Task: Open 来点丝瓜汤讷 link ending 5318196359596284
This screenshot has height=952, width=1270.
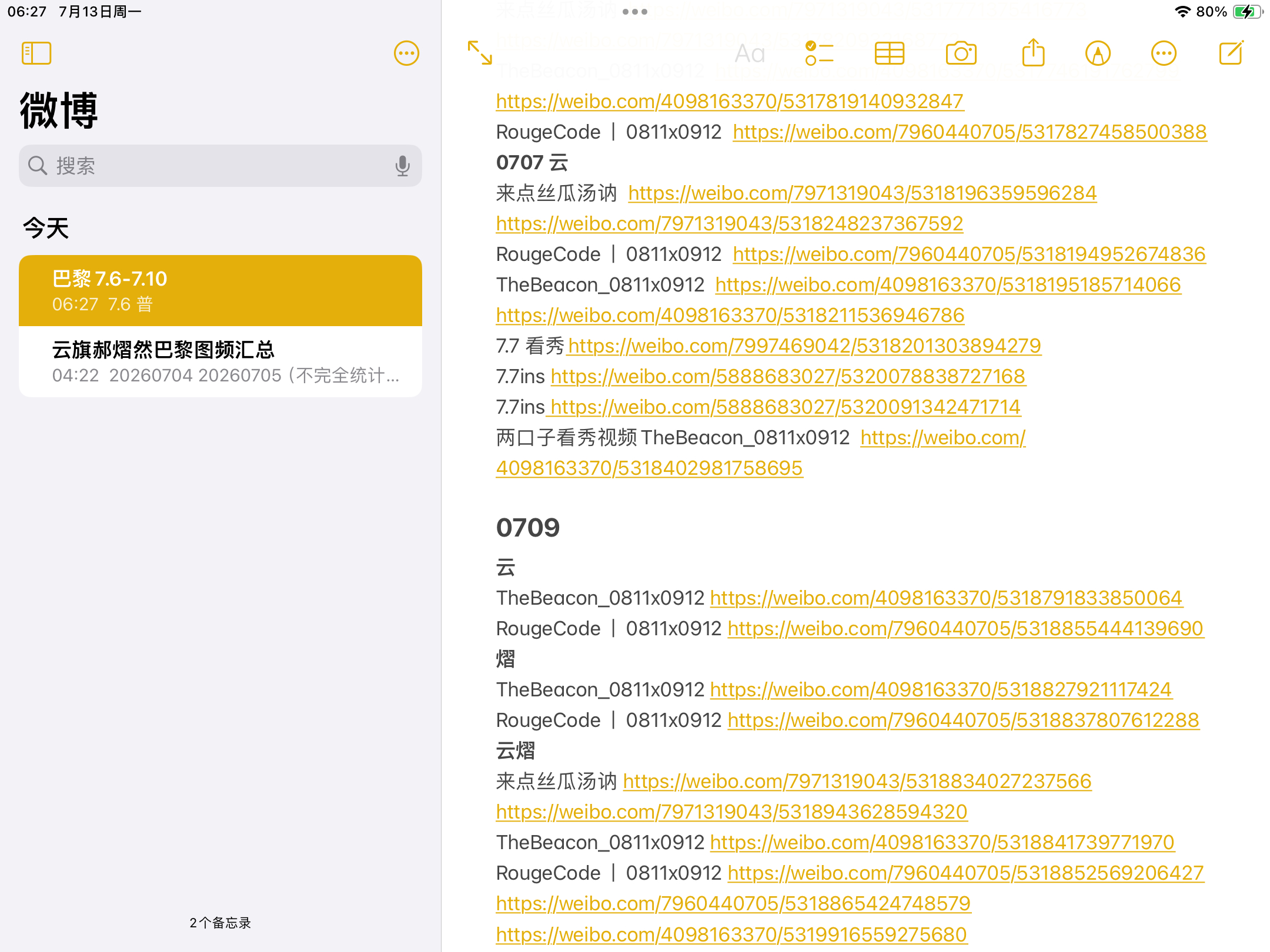Action: click(862, 193)
